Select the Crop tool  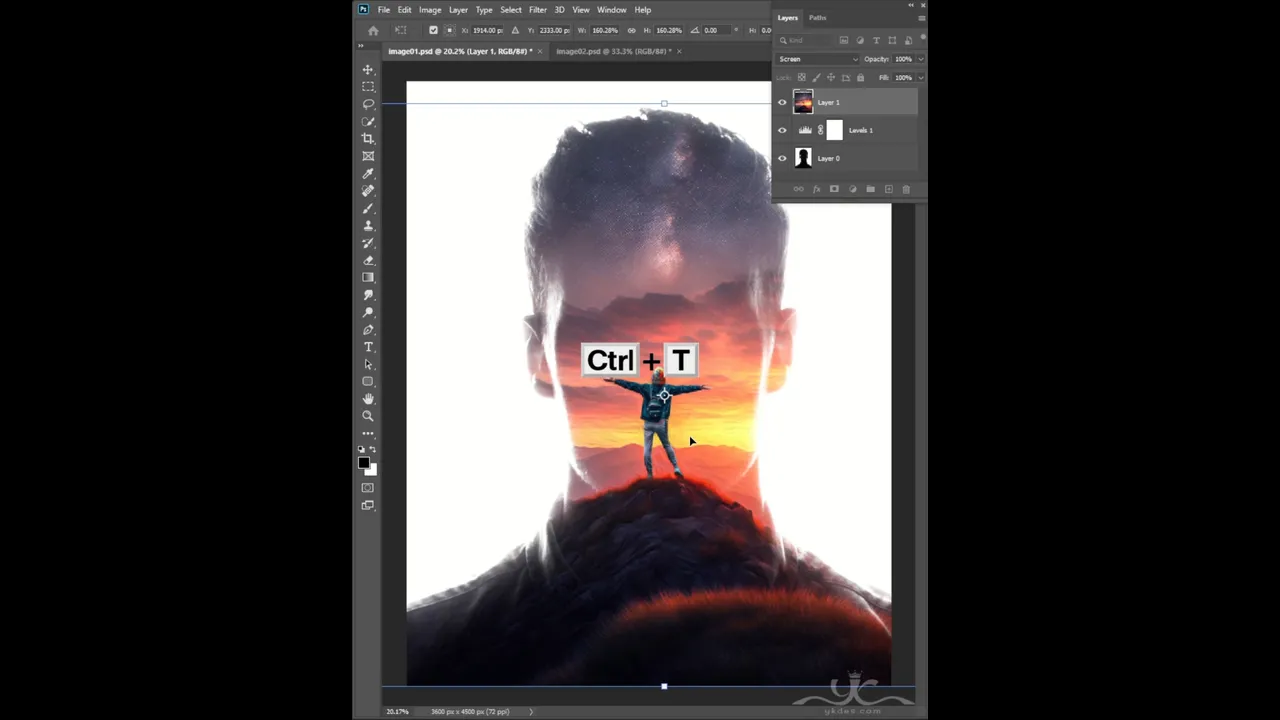click(x=368, y=139)
